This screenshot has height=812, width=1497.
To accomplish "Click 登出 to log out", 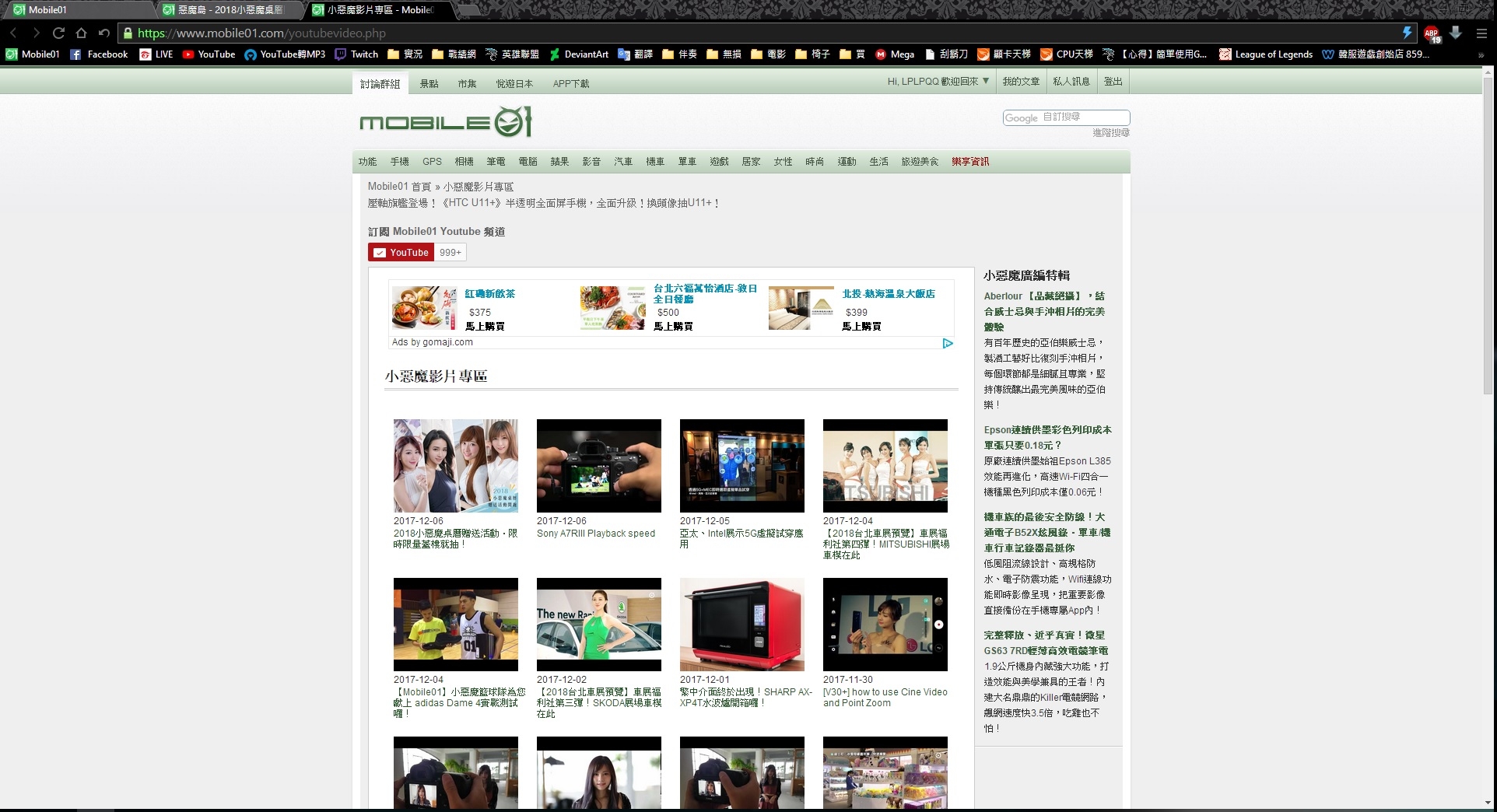I will pos(1113,81).
